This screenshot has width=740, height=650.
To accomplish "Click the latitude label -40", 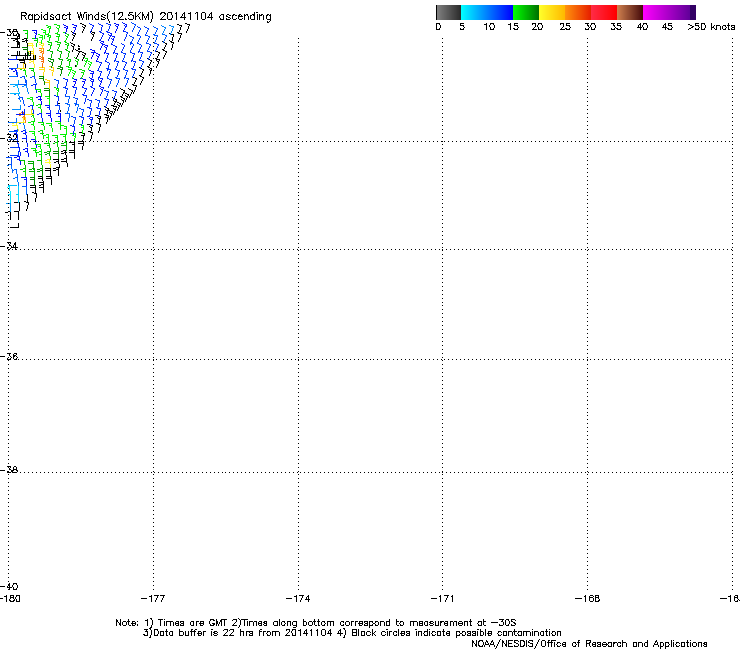I will pos(9,586).
